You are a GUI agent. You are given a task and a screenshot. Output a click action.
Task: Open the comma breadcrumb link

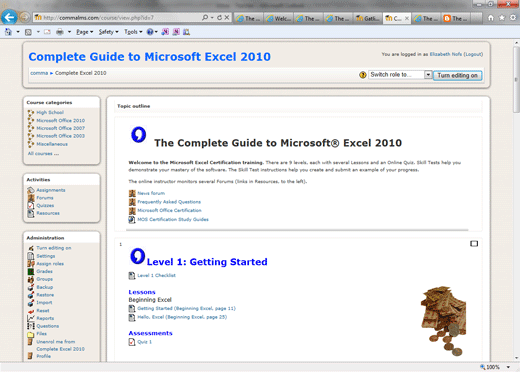click(x=39, y=73)
